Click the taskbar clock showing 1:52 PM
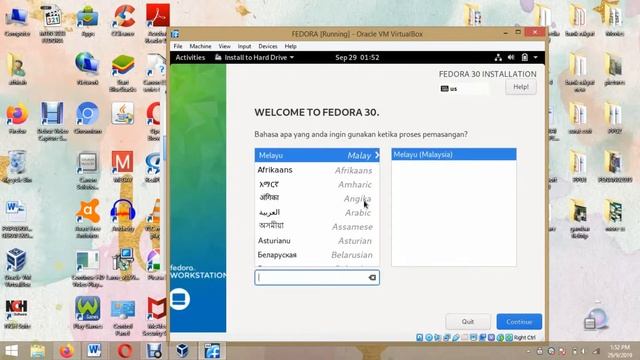This screenshot has height=360, width=640. [x=620, y=351]
